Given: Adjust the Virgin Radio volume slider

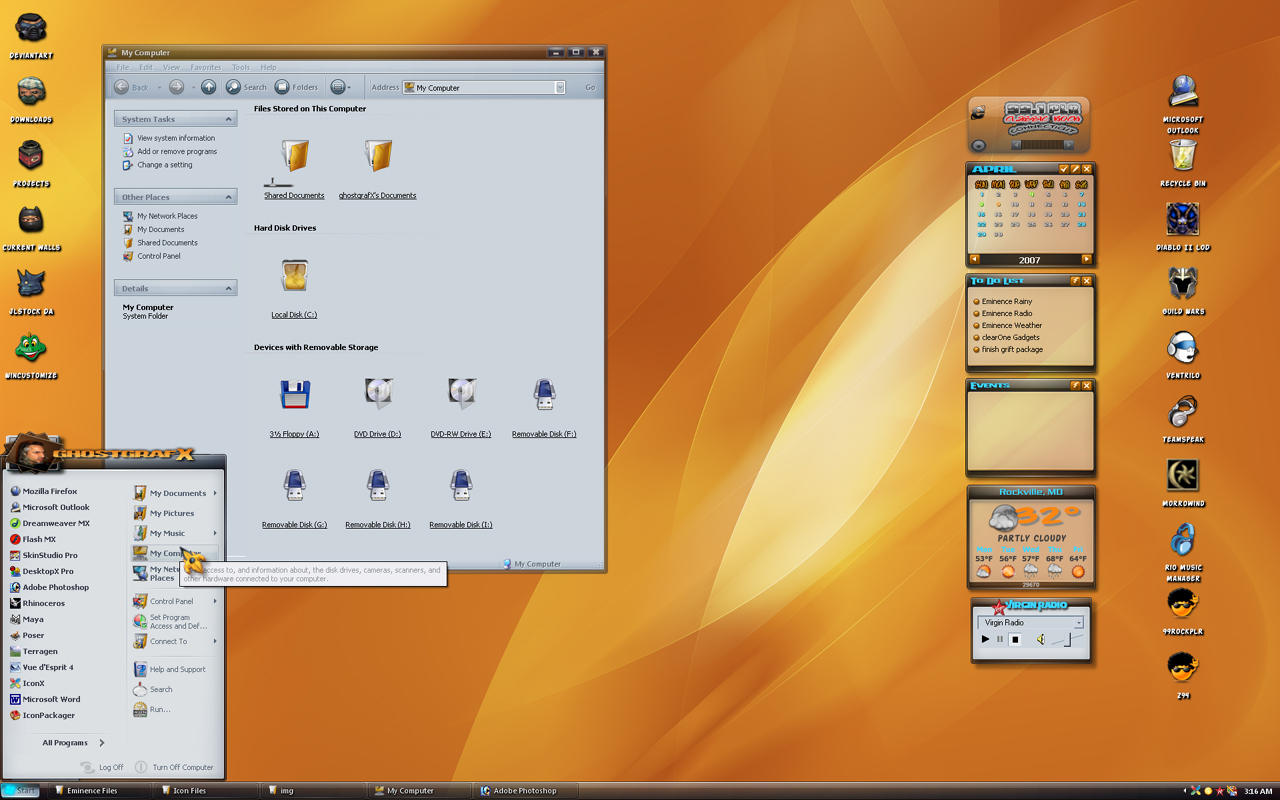Looking at the screenshot, I should 1067,639.
